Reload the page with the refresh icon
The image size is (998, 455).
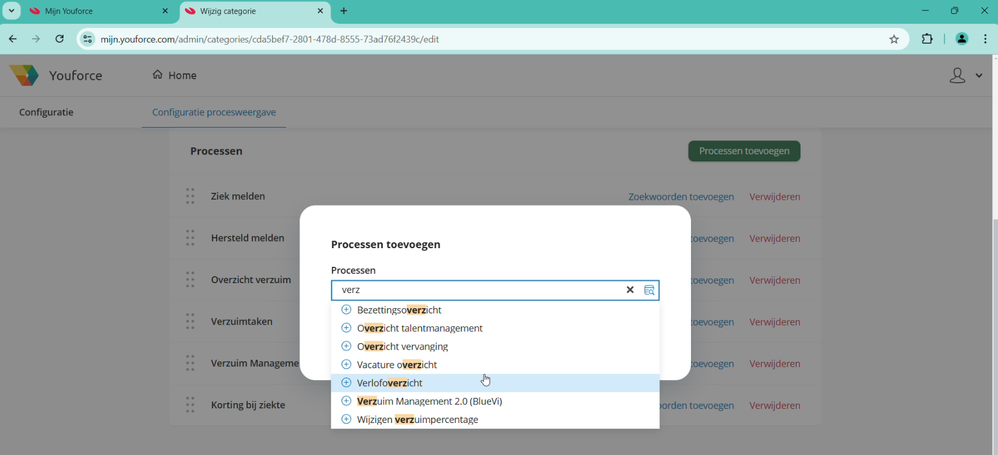[x=60, y=40]
